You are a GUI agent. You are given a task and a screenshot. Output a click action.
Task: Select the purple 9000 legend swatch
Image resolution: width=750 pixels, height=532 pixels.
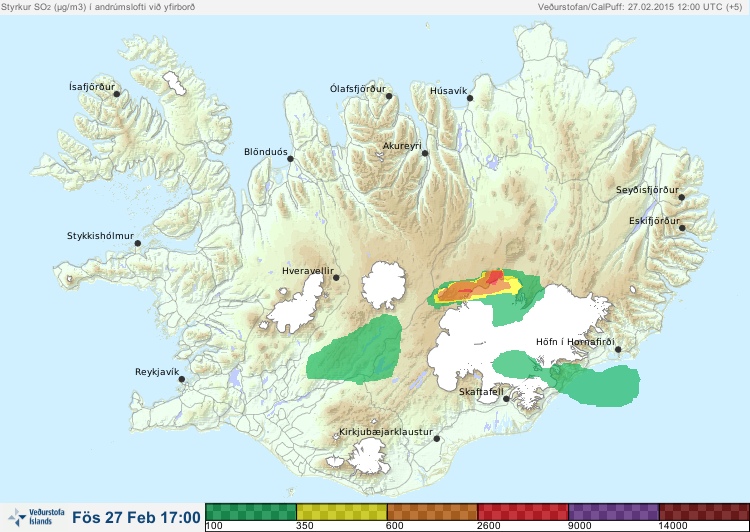614,511
